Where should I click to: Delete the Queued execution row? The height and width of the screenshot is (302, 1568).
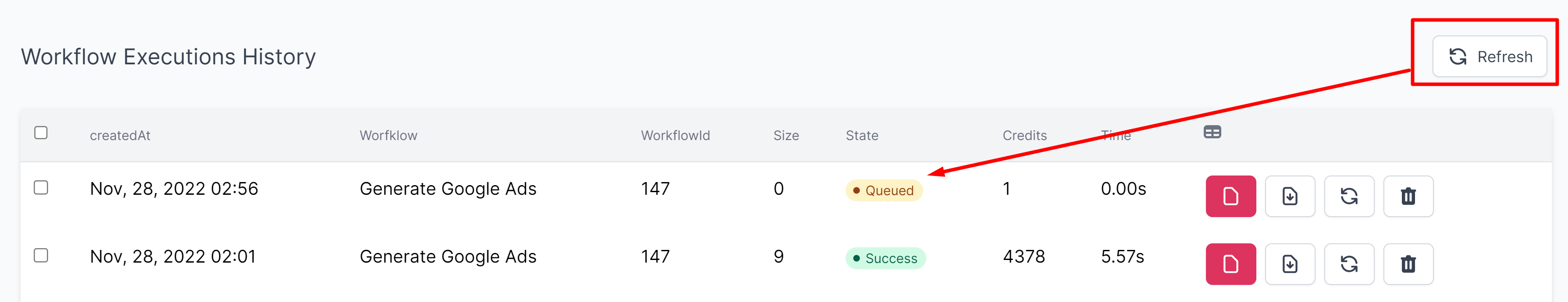(1408, 196)
